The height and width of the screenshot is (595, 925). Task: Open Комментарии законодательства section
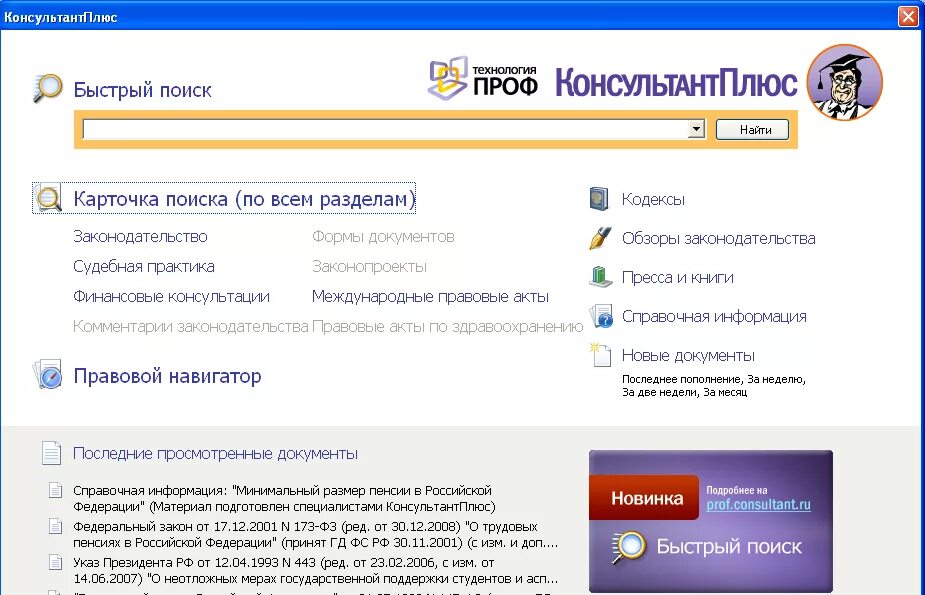[191, 326]
